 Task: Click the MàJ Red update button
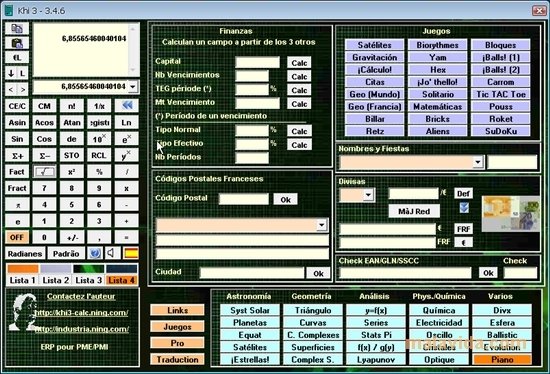pos(414,211)
